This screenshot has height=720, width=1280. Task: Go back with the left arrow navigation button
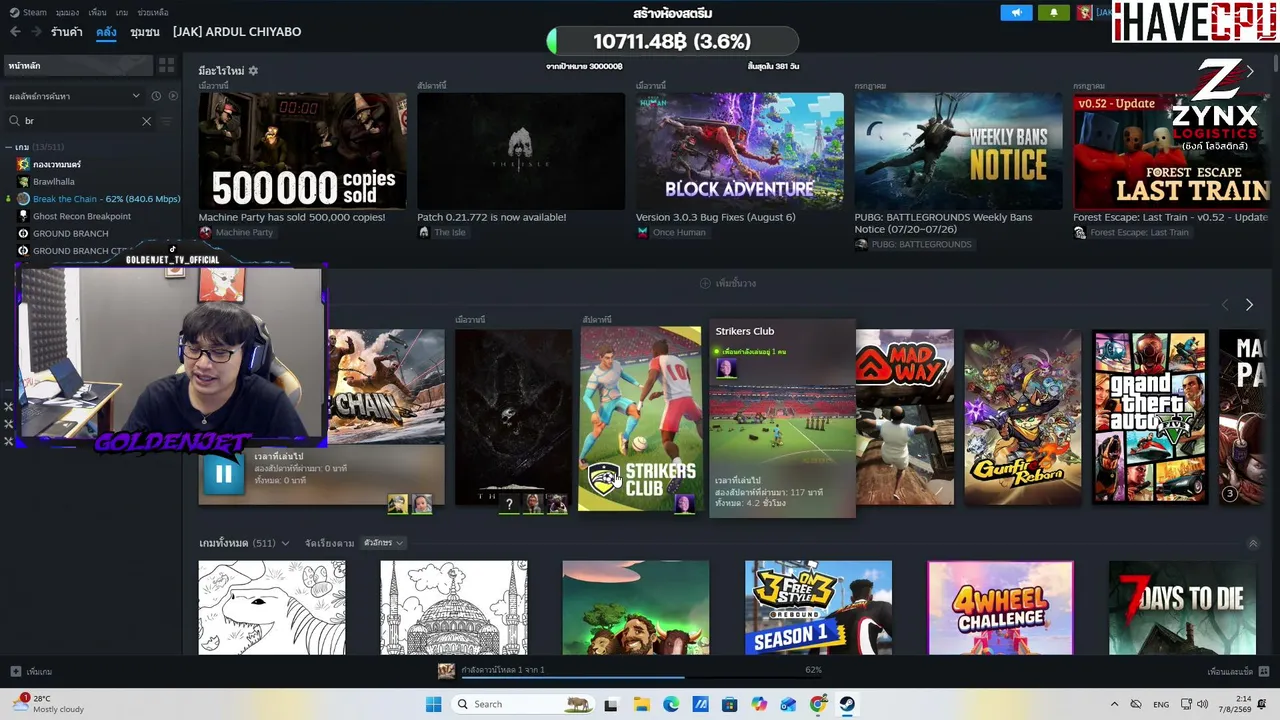pos(15,32)
